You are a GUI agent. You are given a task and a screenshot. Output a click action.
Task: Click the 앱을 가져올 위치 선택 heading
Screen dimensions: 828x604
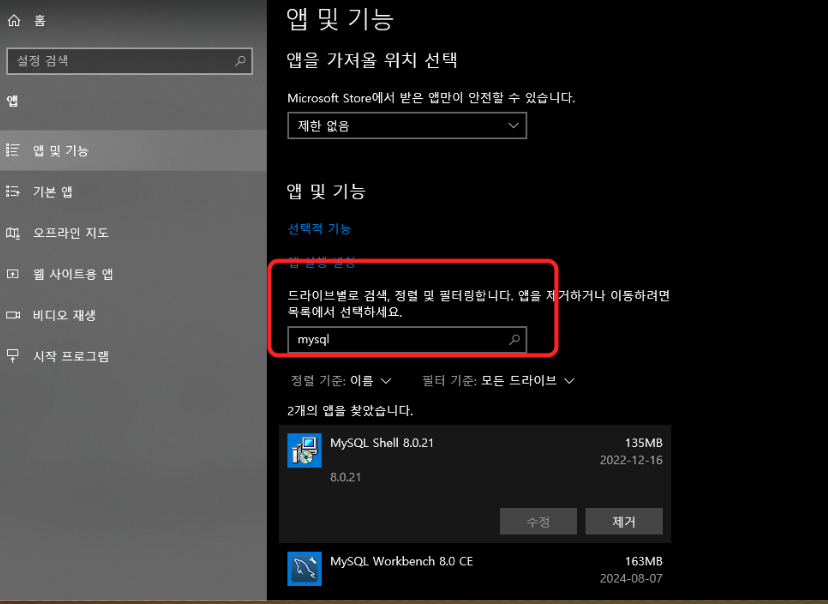[372, 60]
